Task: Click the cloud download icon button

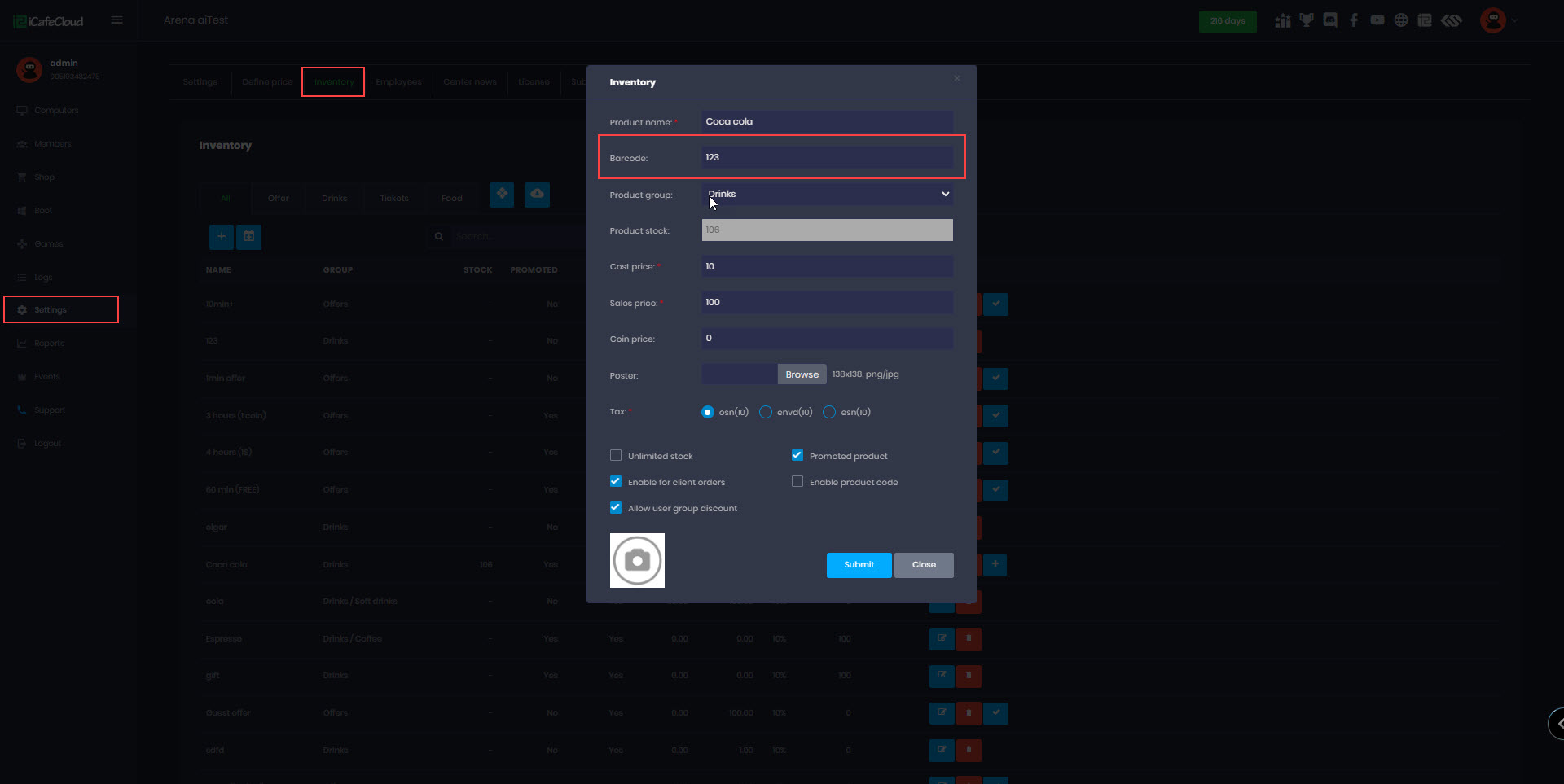Action: point(537,195)
